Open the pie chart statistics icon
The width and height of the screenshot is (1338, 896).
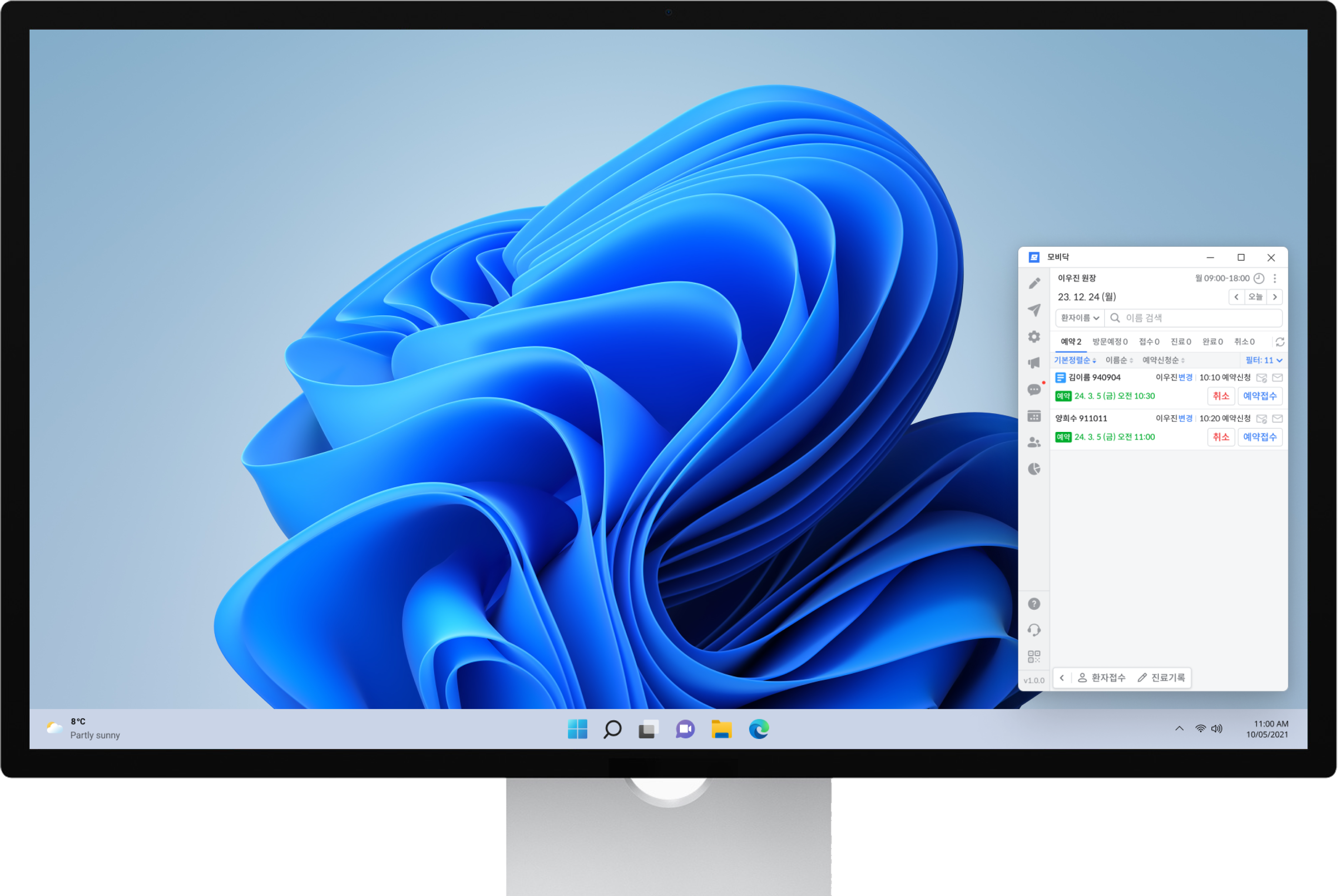click(1034, 469)
